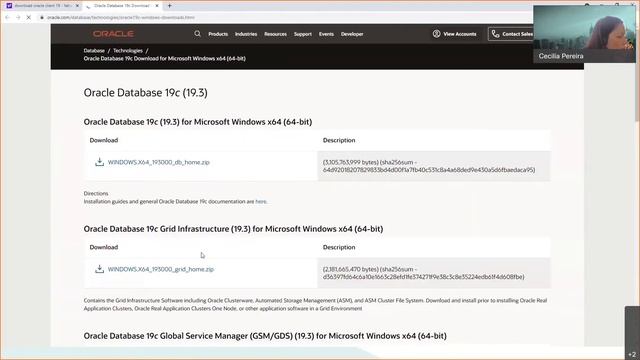The height and width of the screenshot is (360, 640).
Task: Click the Contact Sales button
Action: pyautogui.click(x=511, y=34)
